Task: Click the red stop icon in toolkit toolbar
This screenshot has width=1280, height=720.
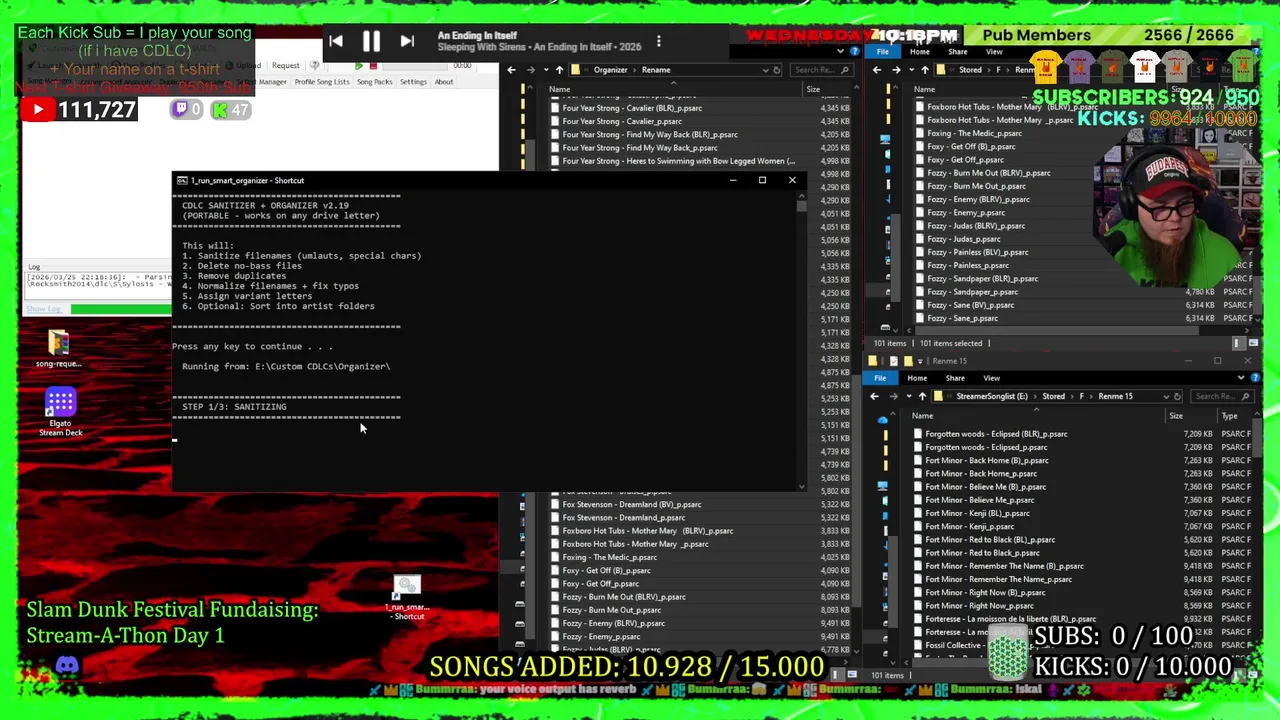Action: point(374,66)
